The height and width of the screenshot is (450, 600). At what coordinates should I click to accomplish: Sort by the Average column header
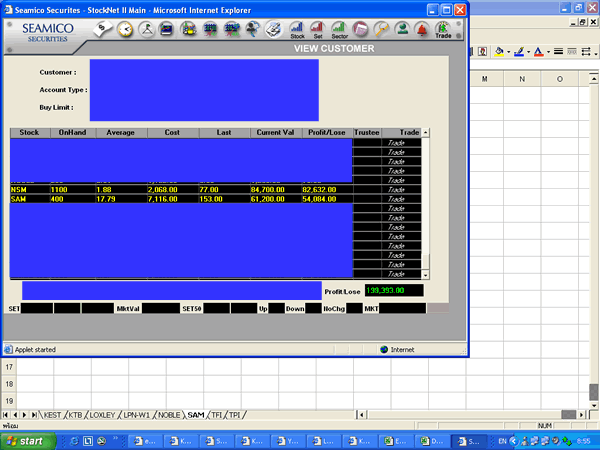(121, 132)
